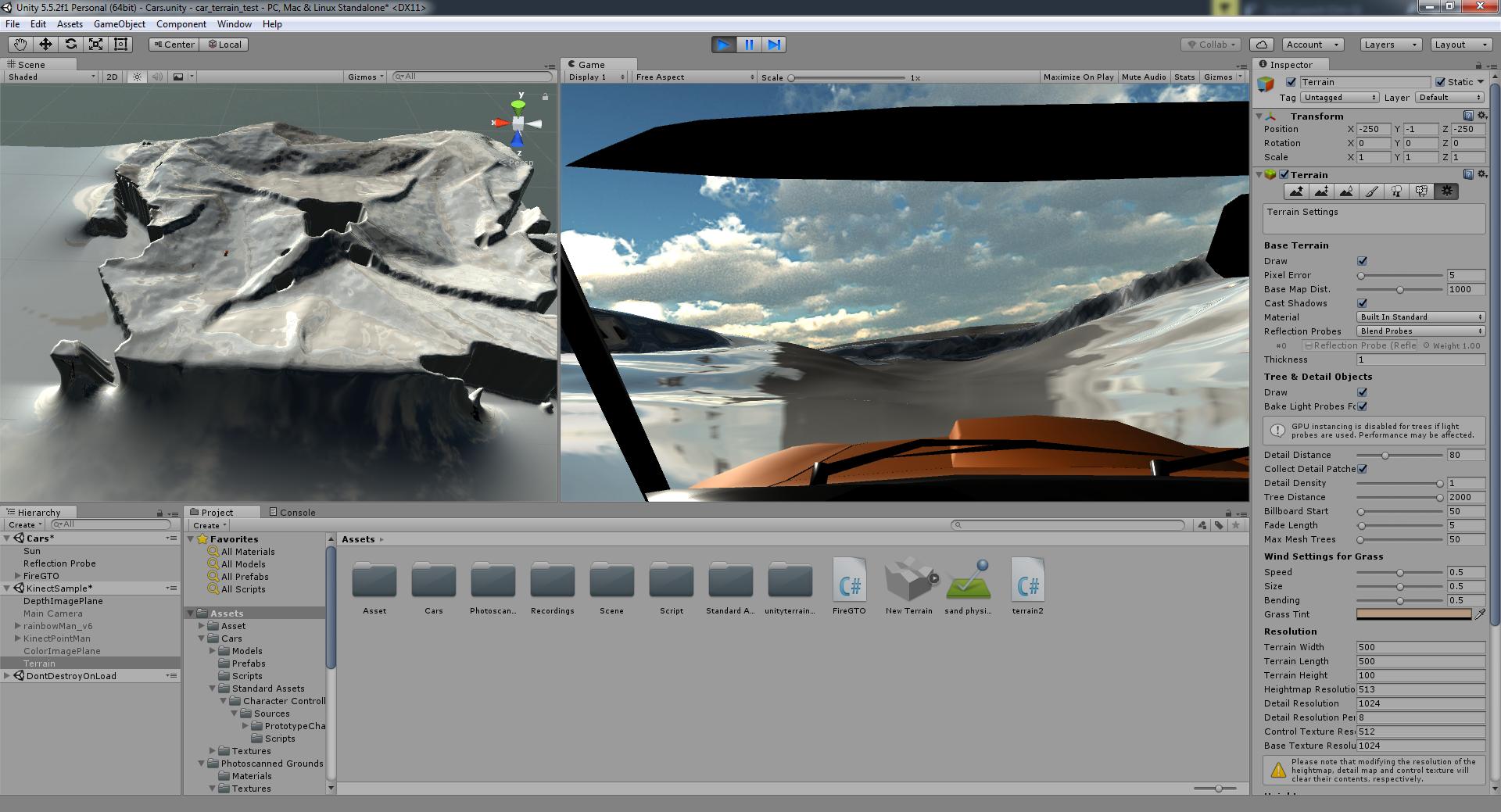Toggle Tree & Detail Draw checkbox

(x=1362, y=392)
